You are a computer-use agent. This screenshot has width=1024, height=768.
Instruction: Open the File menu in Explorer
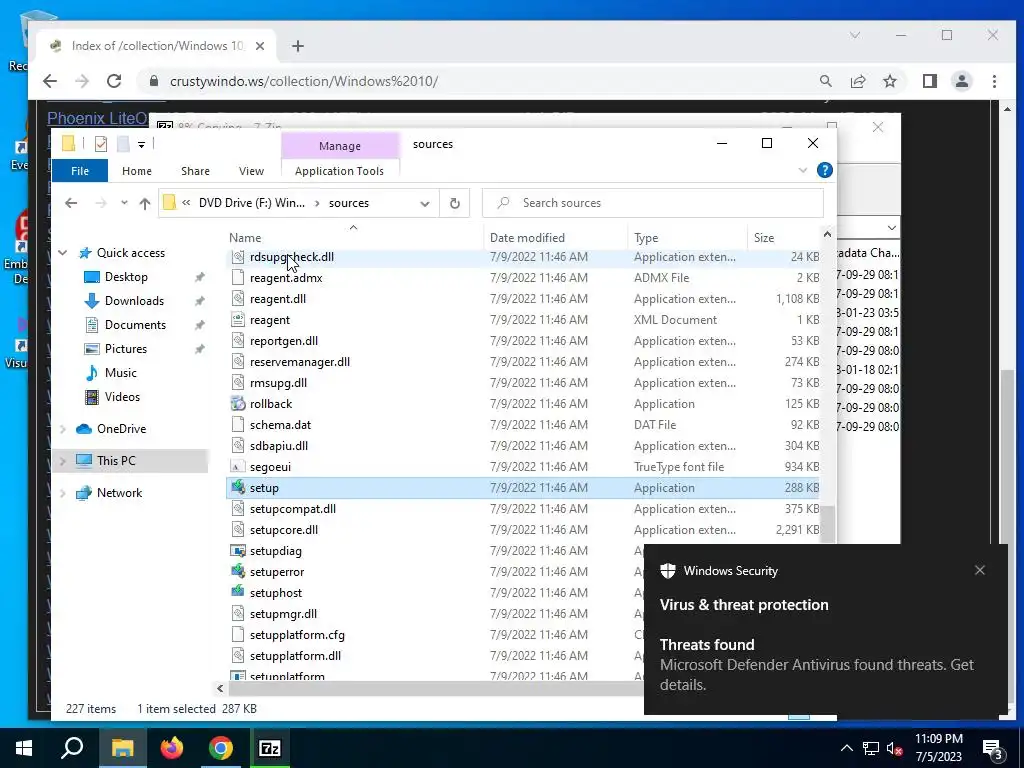[80, 171]
